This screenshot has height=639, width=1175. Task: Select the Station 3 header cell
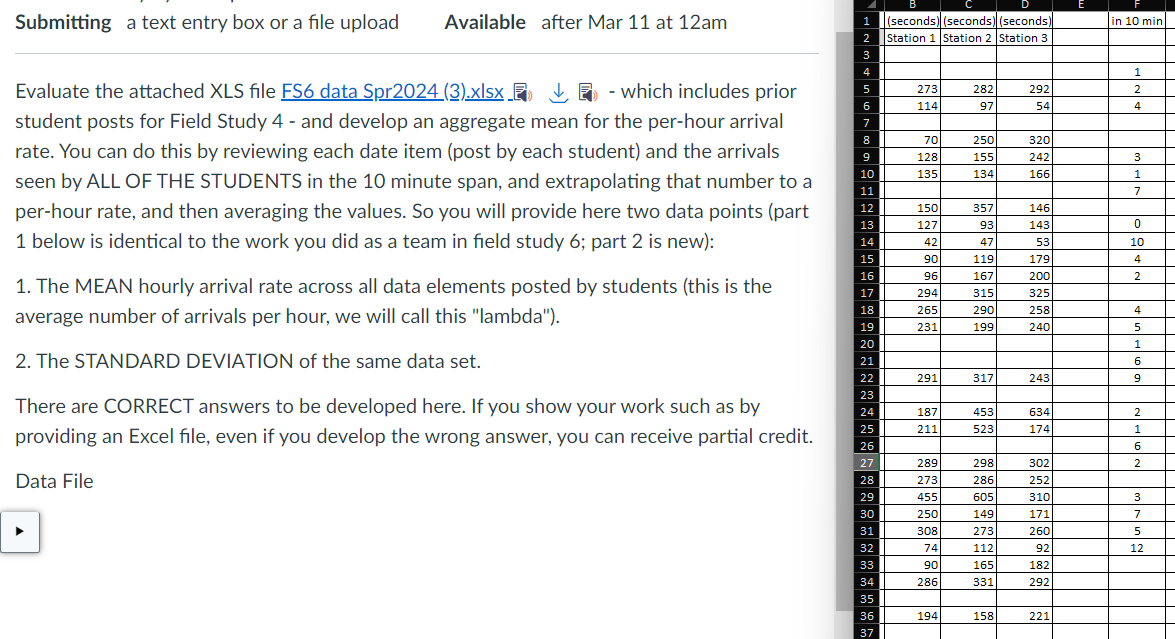tap(1024, 39)
